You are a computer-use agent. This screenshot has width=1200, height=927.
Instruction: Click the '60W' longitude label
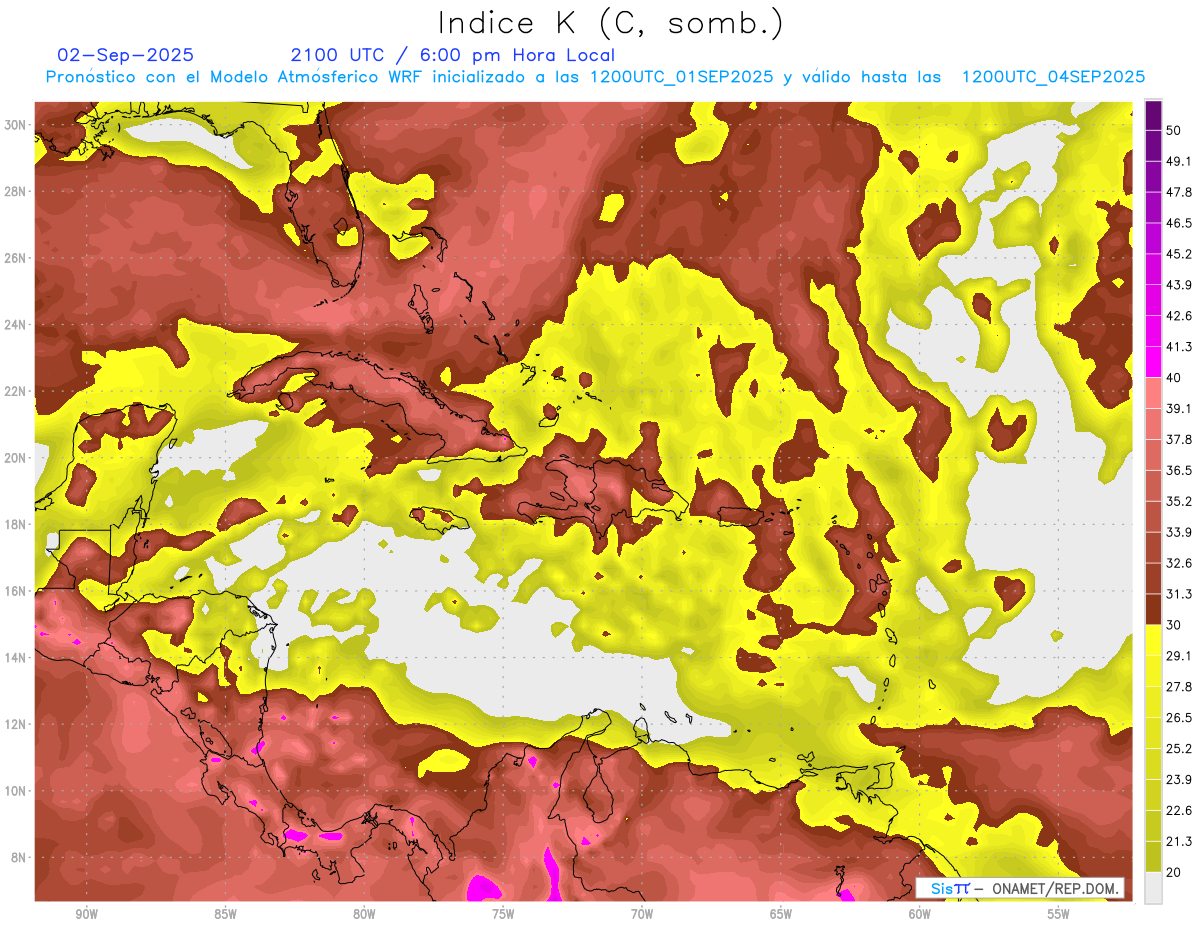pos(920,914)
